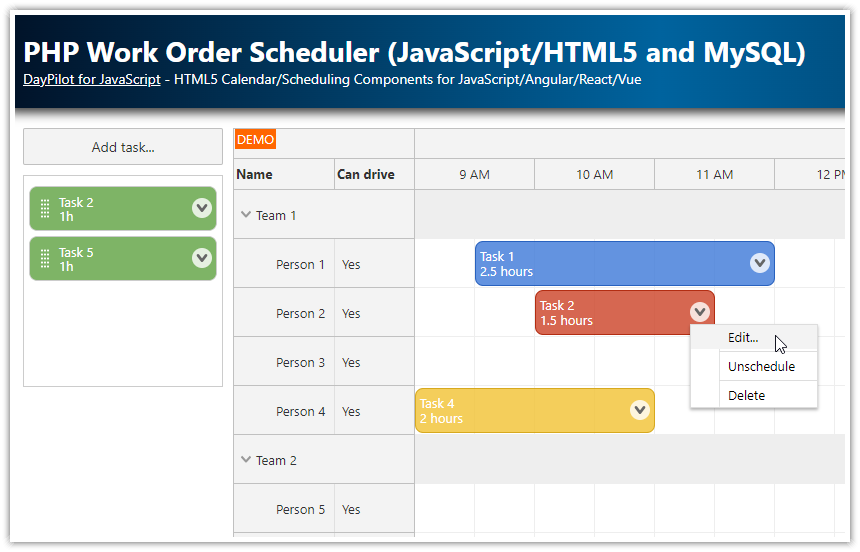The width and height of the screenshot is (860, 552).
Task: Choose Delete from the context menu
Action: 754,395
